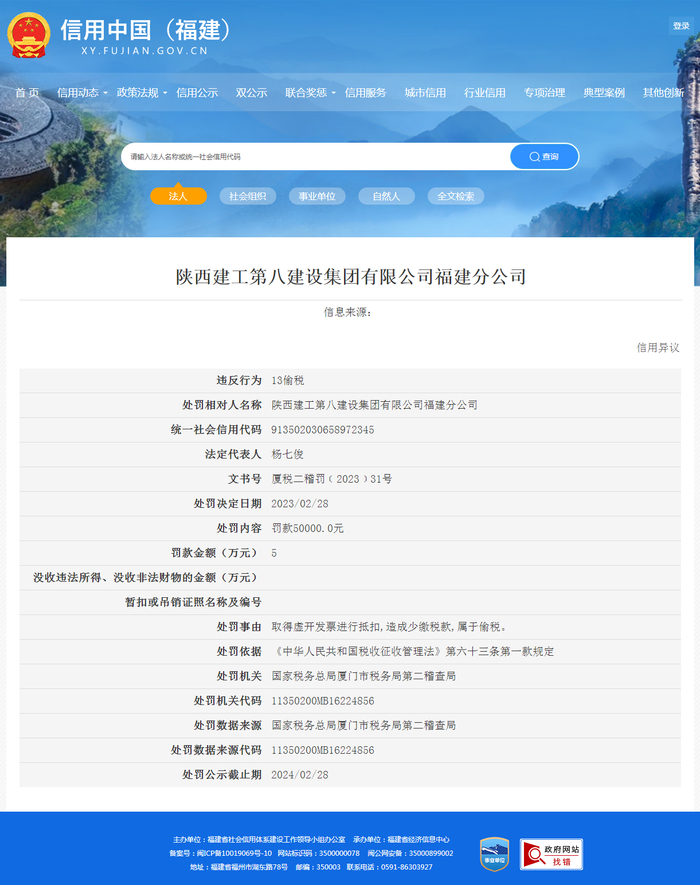Open the 信用服务 menu item
This screenshot has height=885, width=700.
point(365,93)
